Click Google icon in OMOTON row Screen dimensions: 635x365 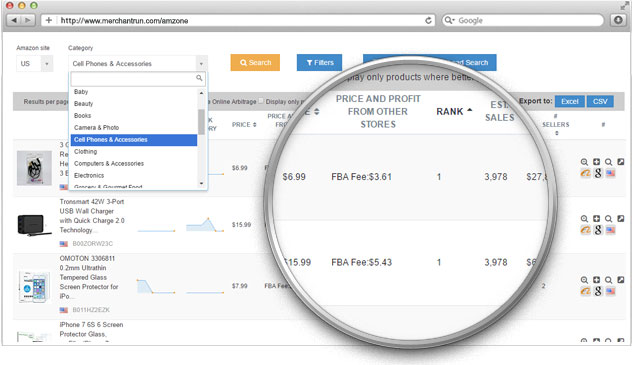pos(598,291)
